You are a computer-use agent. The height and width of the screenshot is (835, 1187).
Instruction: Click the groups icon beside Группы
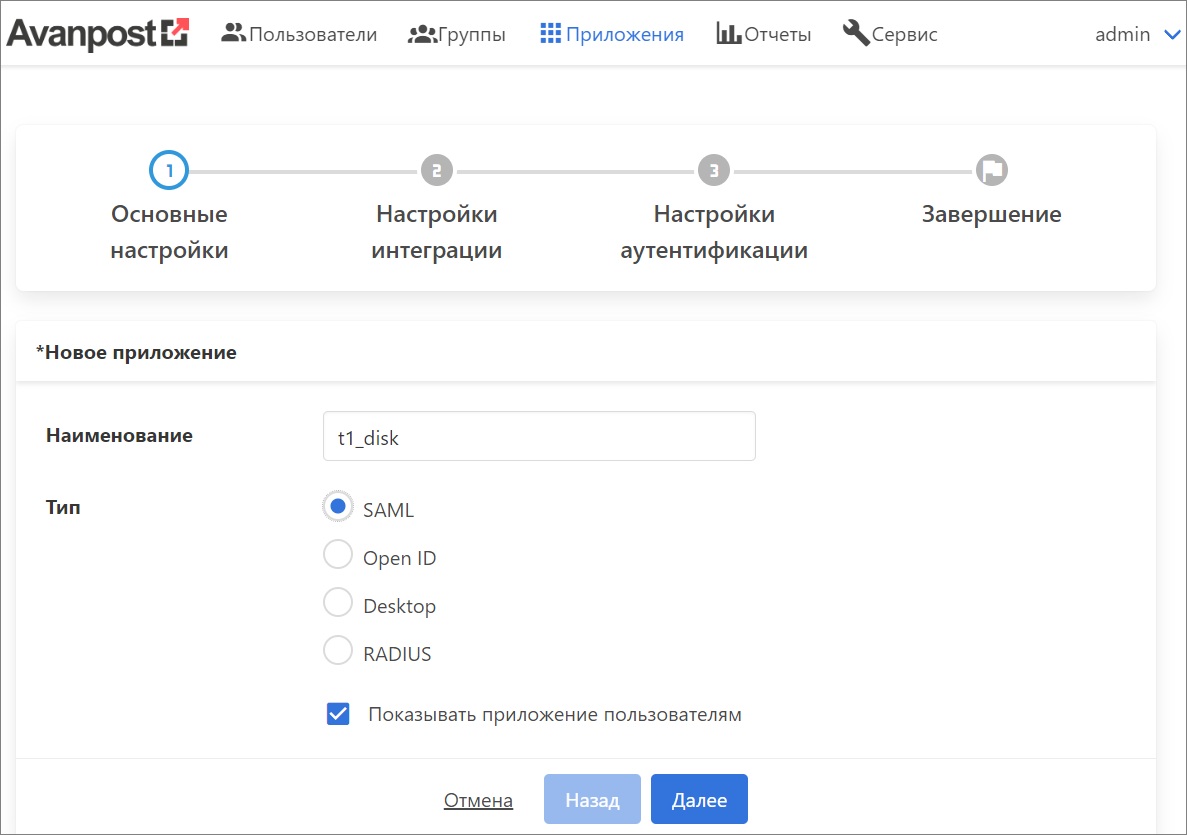click(x=422, y=34)
